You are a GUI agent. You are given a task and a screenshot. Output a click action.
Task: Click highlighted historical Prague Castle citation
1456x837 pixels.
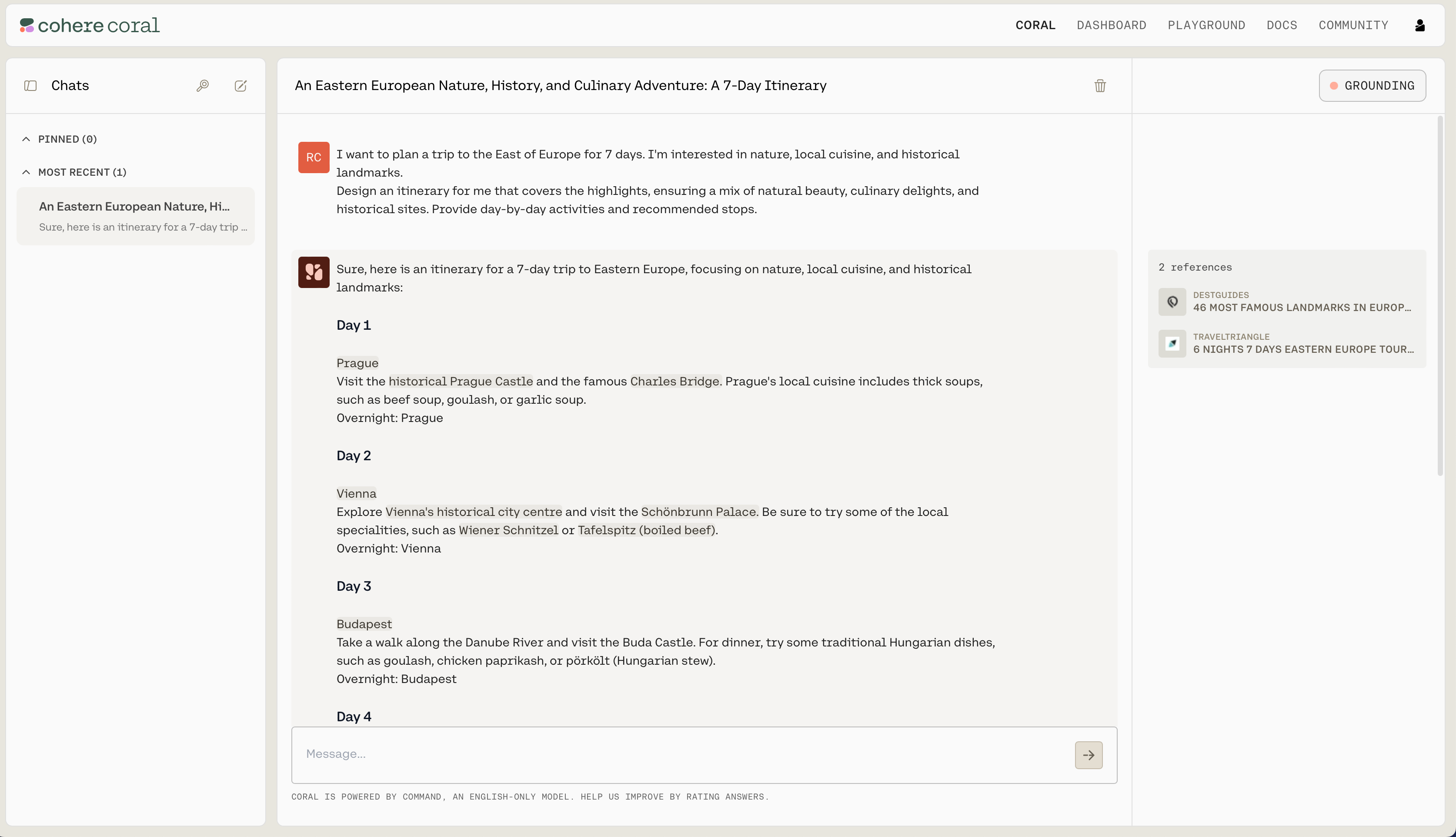(461, 382)
